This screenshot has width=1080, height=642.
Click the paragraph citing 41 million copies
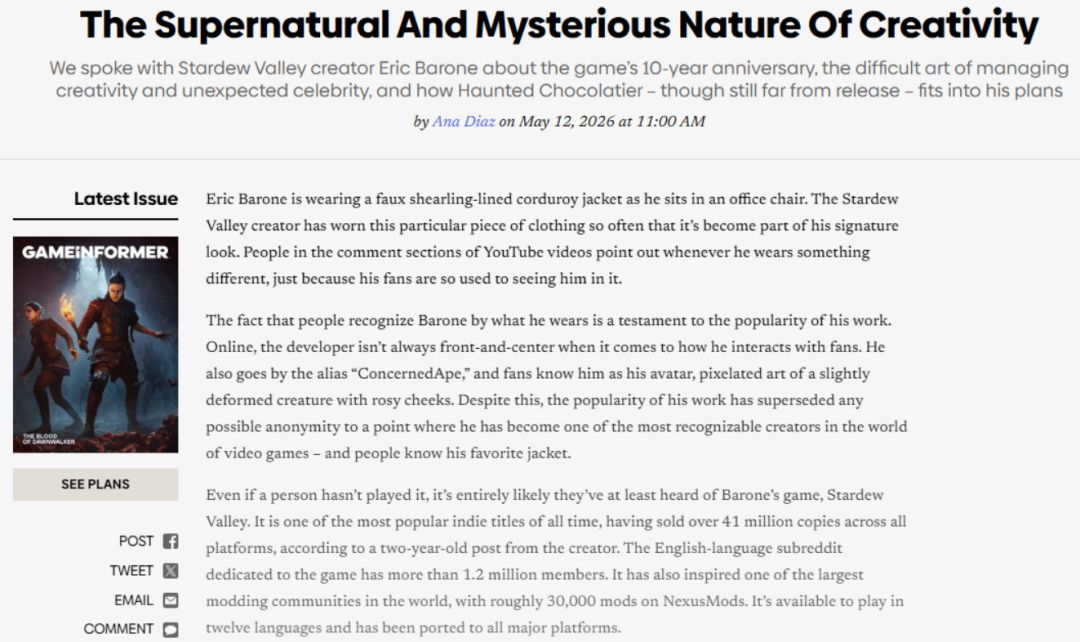pos(556,561)
